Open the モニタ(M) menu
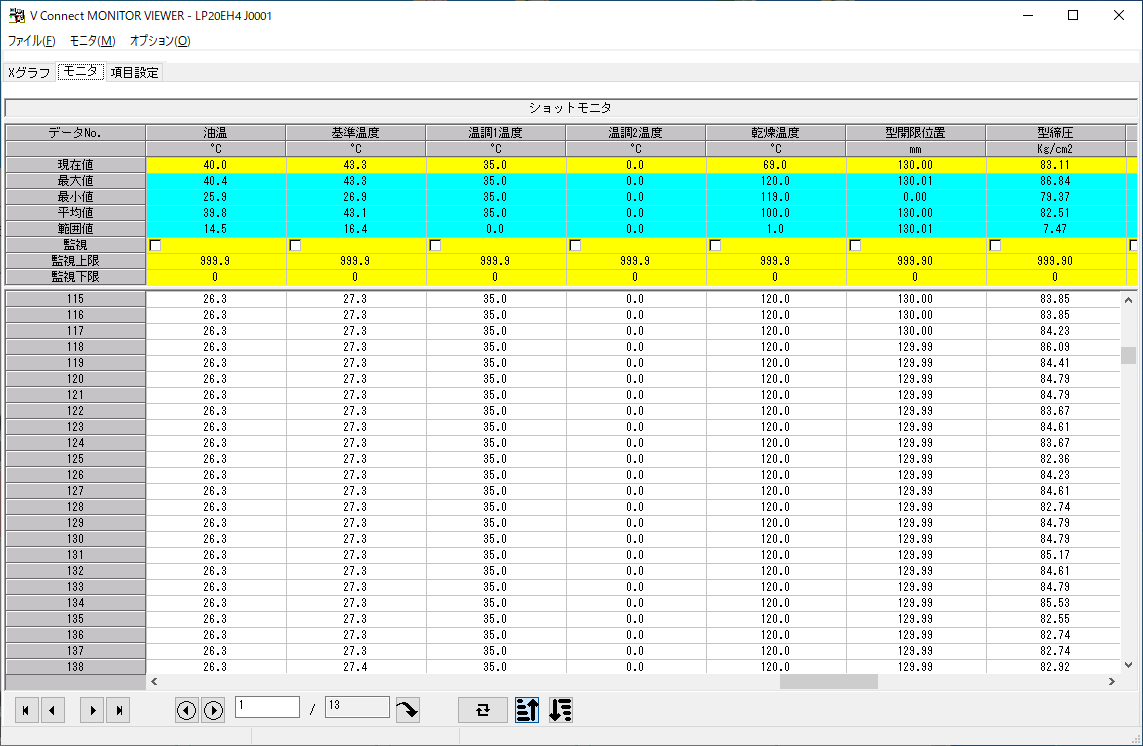The image size is (1143, 746). click(92, 41)
